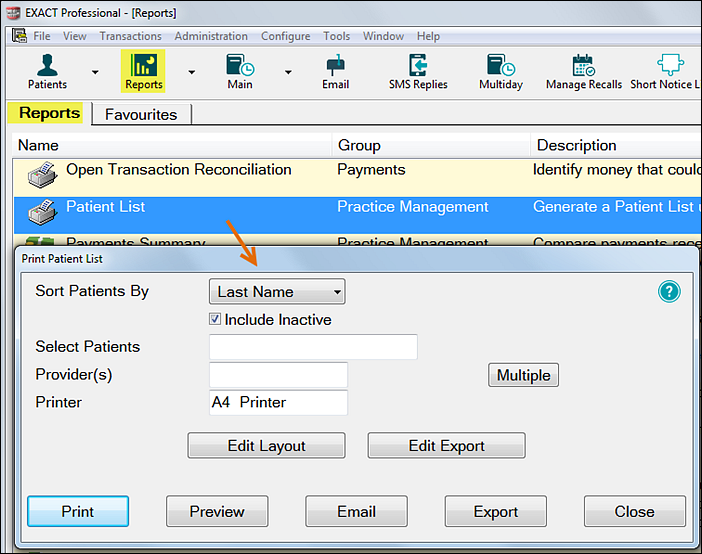Click the Reports toolbar icon
This screenshot has height=554, width=702.
(143, 72)
